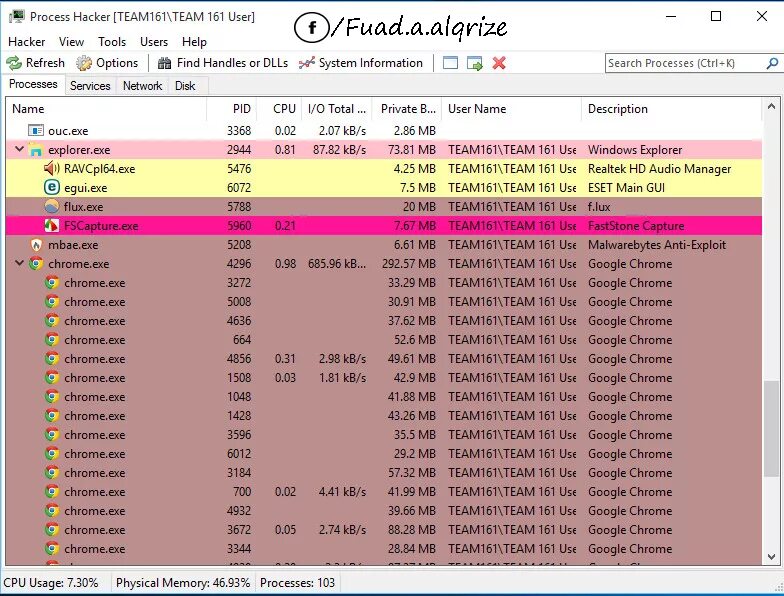Click Chrome icon of PID 5008
The image size is (784, 596).
click(x=52, y=302)
